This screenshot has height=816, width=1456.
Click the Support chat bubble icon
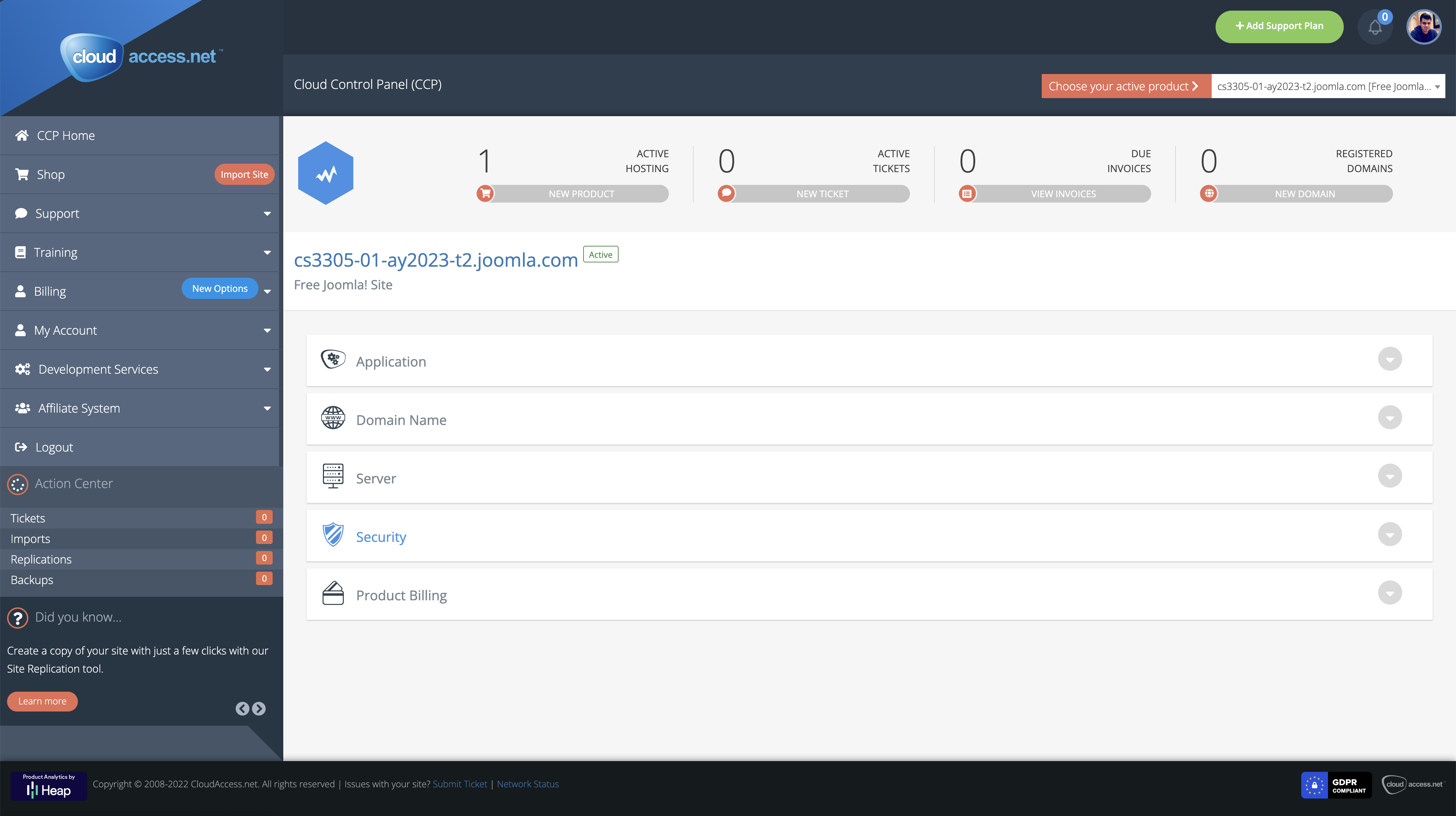coord(21,213)
